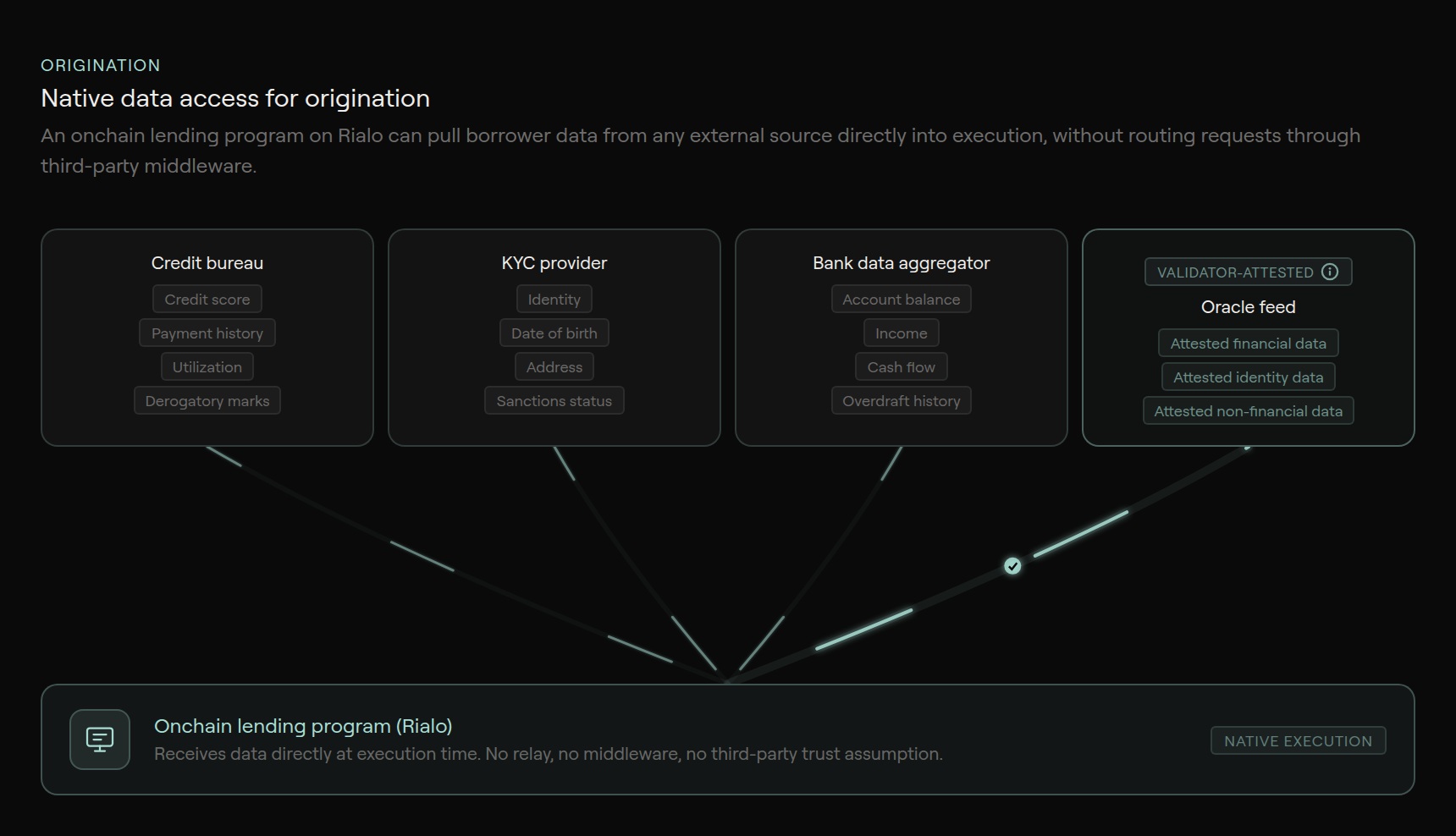Click the checkmark circle on oracle line

(x=1012, y=566)
